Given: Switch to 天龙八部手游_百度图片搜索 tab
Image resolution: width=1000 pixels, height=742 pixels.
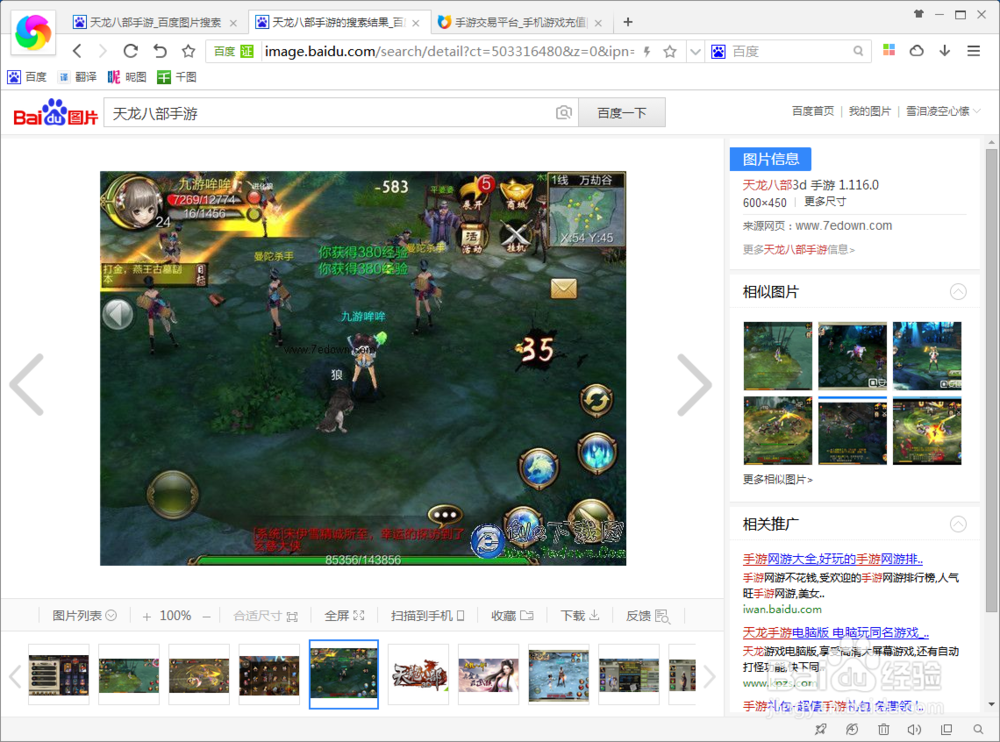Looking at the screenshot, I should [x=154, y=22].
